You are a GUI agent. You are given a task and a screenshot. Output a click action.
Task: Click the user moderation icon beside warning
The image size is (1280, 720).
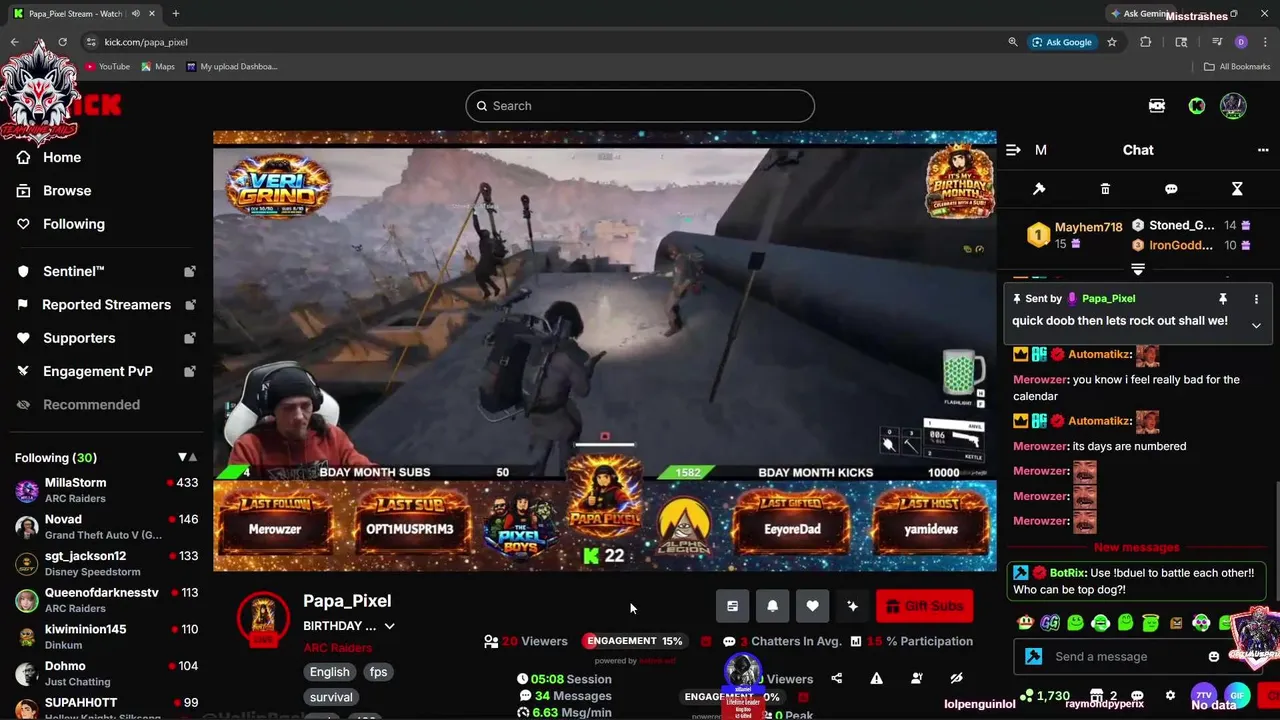pyautogui.click(x=916, y=678)
